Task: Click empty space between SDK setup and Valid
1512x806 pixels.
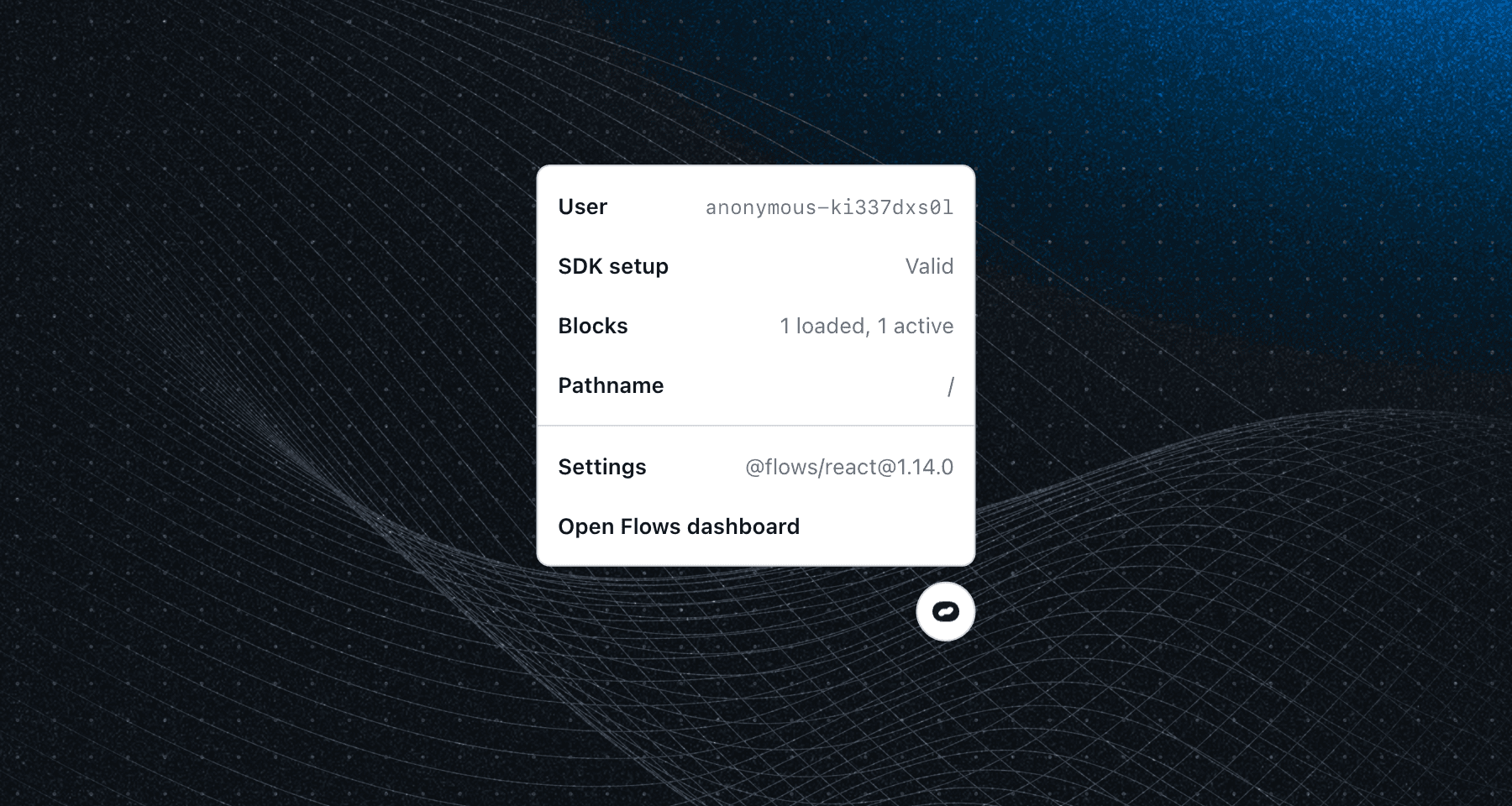Action: [x=786, y=266]
